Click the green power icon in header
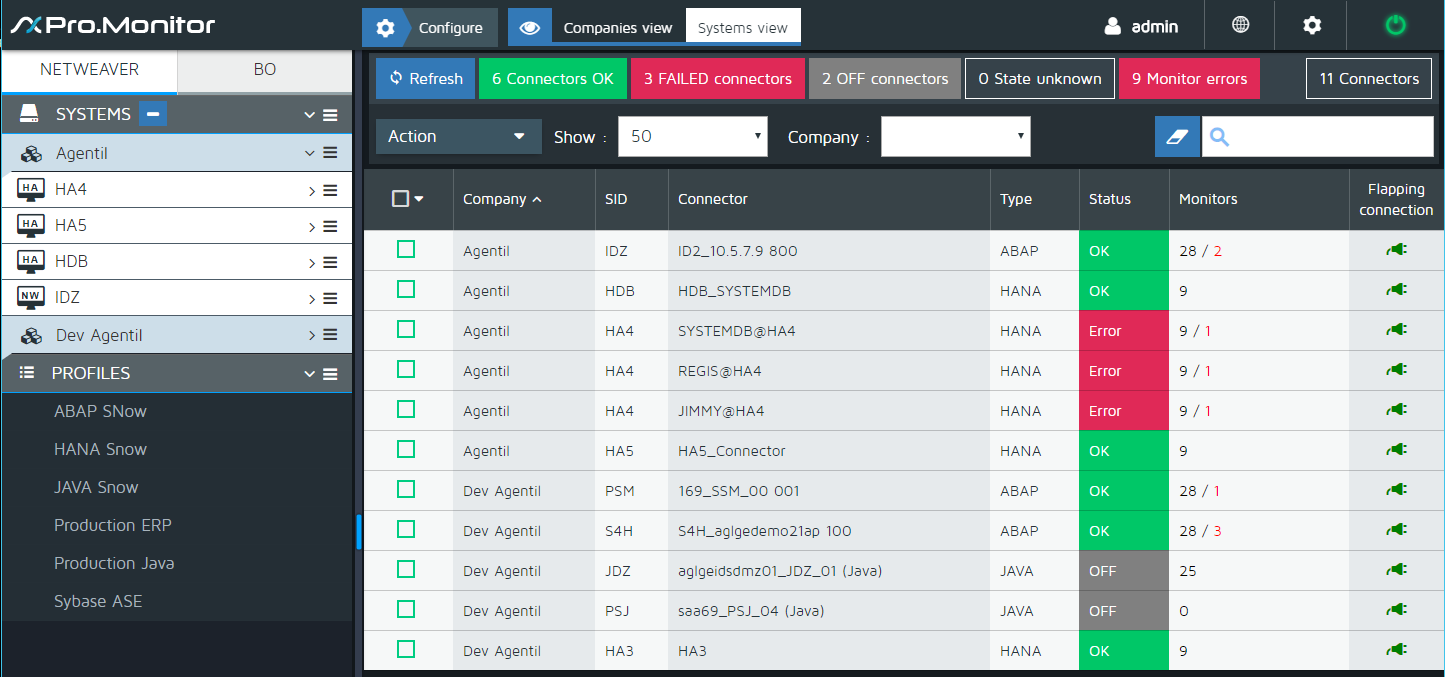The width and height of the screenshot is (1445, 677). point(1395,26)
